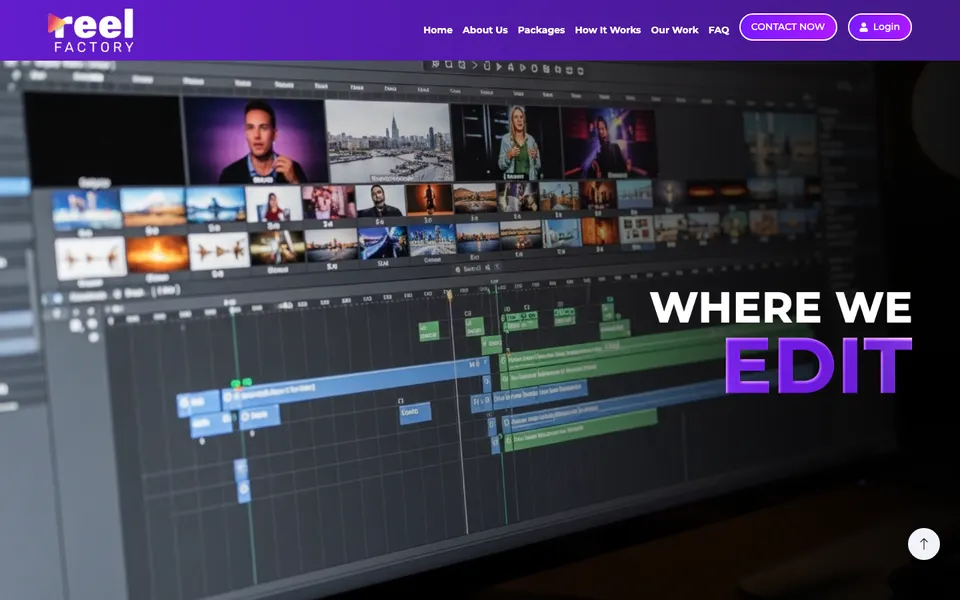Click the CONTACT NOW button

coord(788,27)
